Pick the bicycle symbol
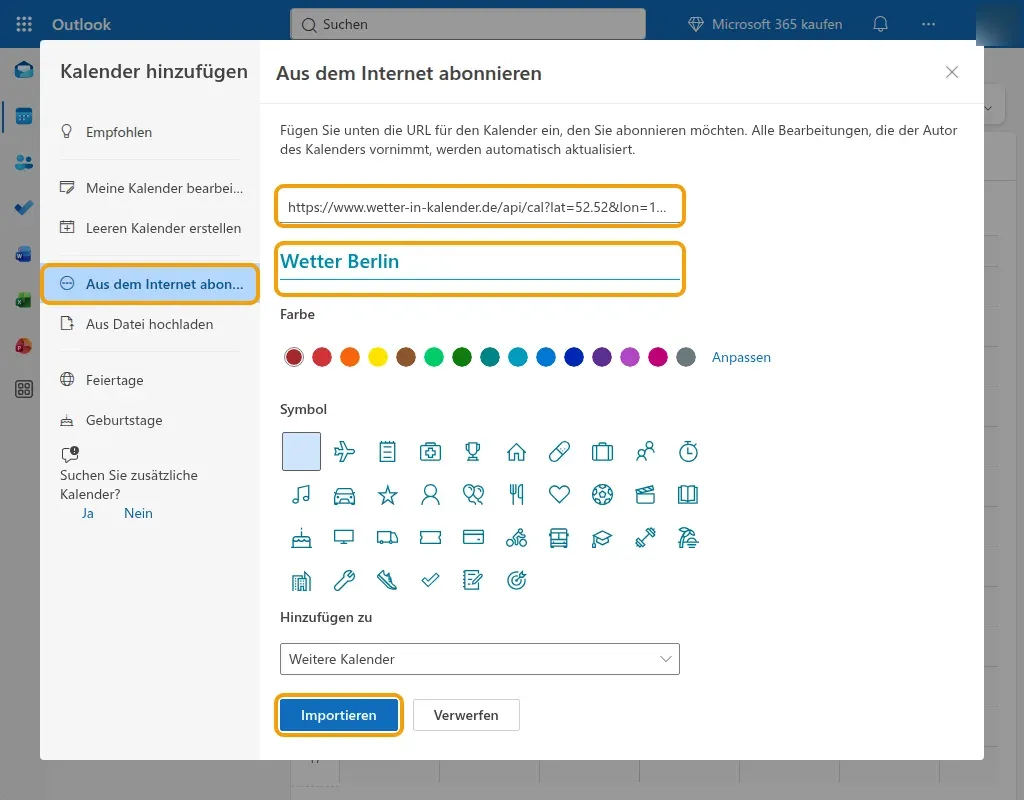1024x800 pixels. (516, 537)
